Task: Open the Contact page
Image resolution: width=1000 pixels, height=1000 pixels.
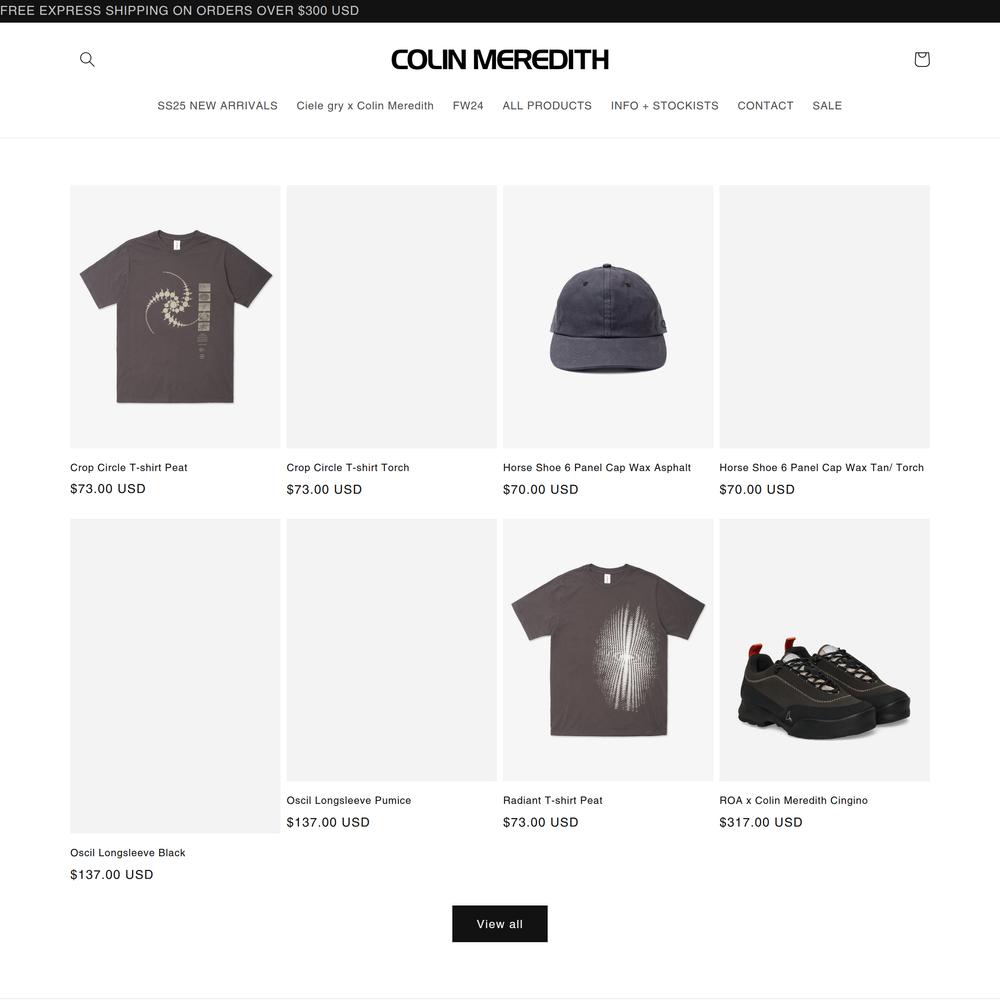Action: point(765,106)
